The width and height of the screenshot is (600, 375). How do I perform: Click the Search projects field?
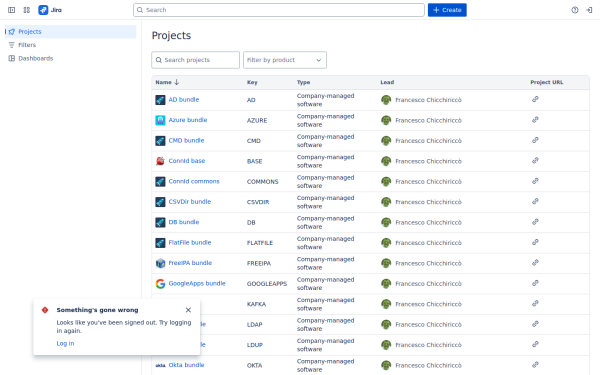point(196,60)
